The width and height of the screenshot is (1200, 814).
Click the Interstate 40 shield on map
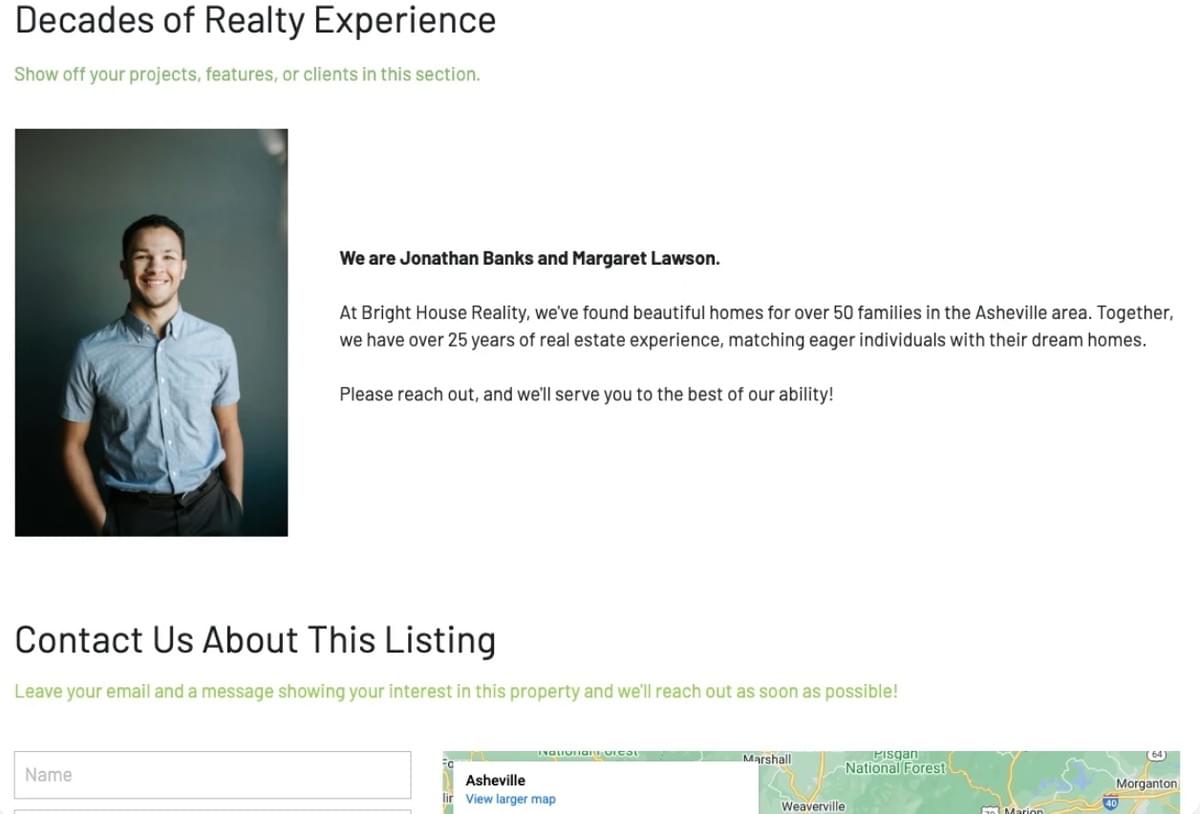(x=1110, y=802)
